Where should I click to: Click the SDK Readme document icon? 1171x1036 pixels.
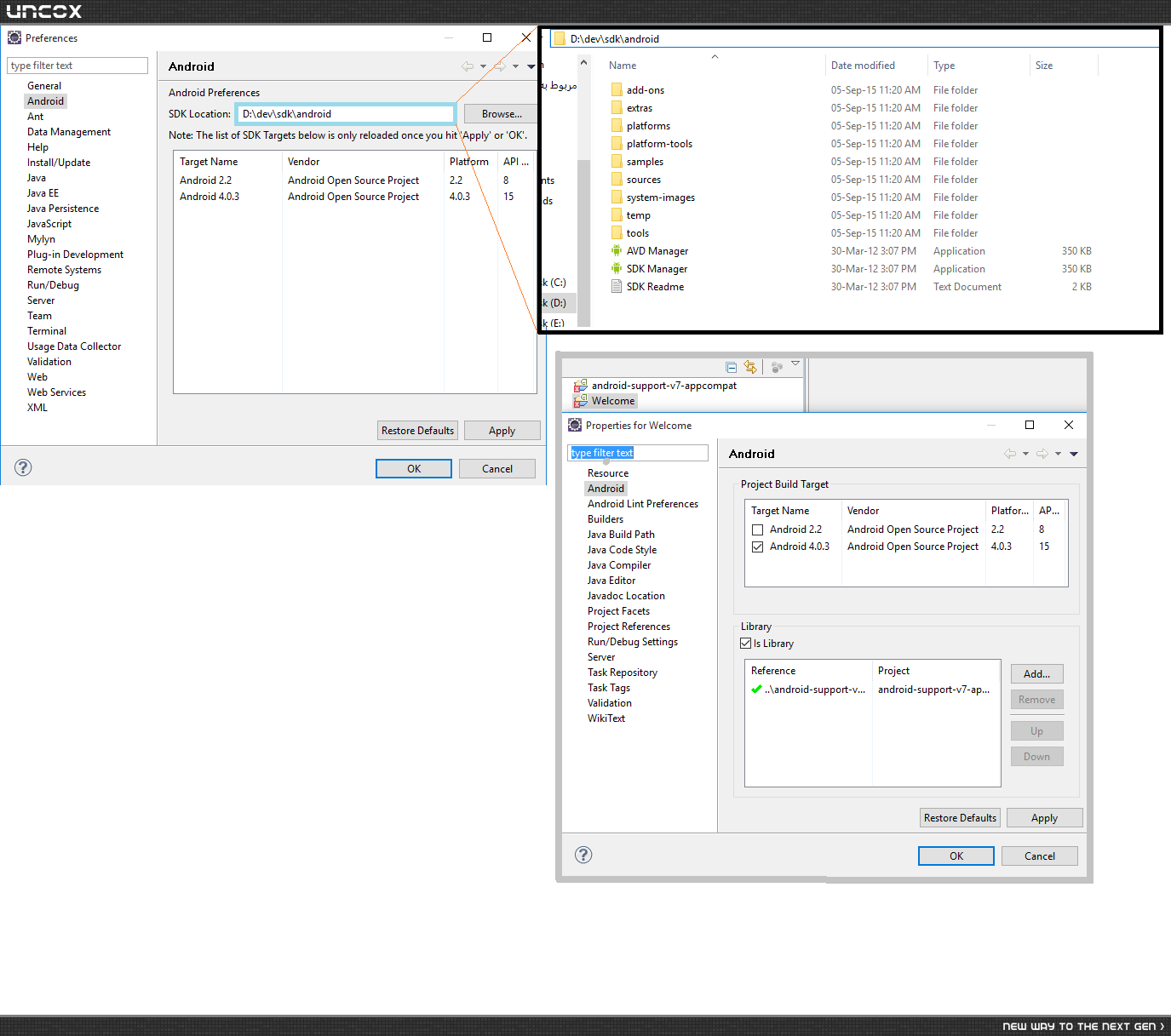(617, 286)
